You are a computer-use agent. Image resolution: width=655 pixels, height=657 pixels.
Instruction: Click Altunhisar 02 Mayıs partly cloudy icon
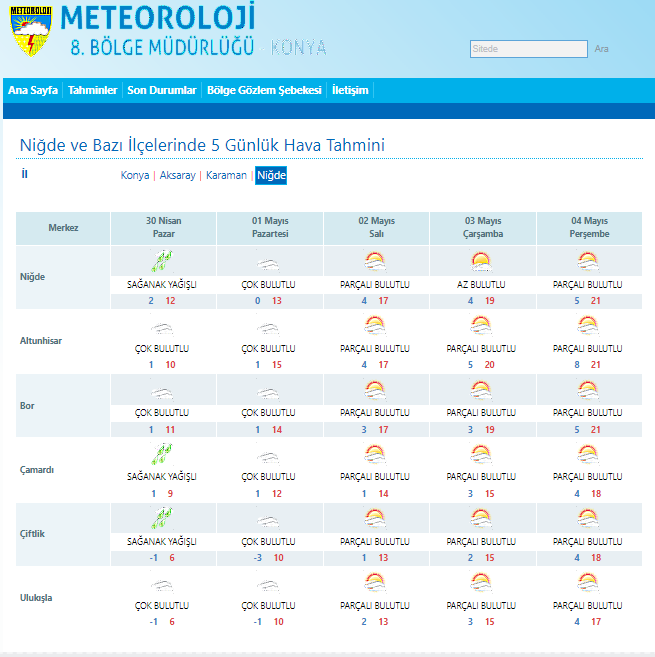click(375, 326)
